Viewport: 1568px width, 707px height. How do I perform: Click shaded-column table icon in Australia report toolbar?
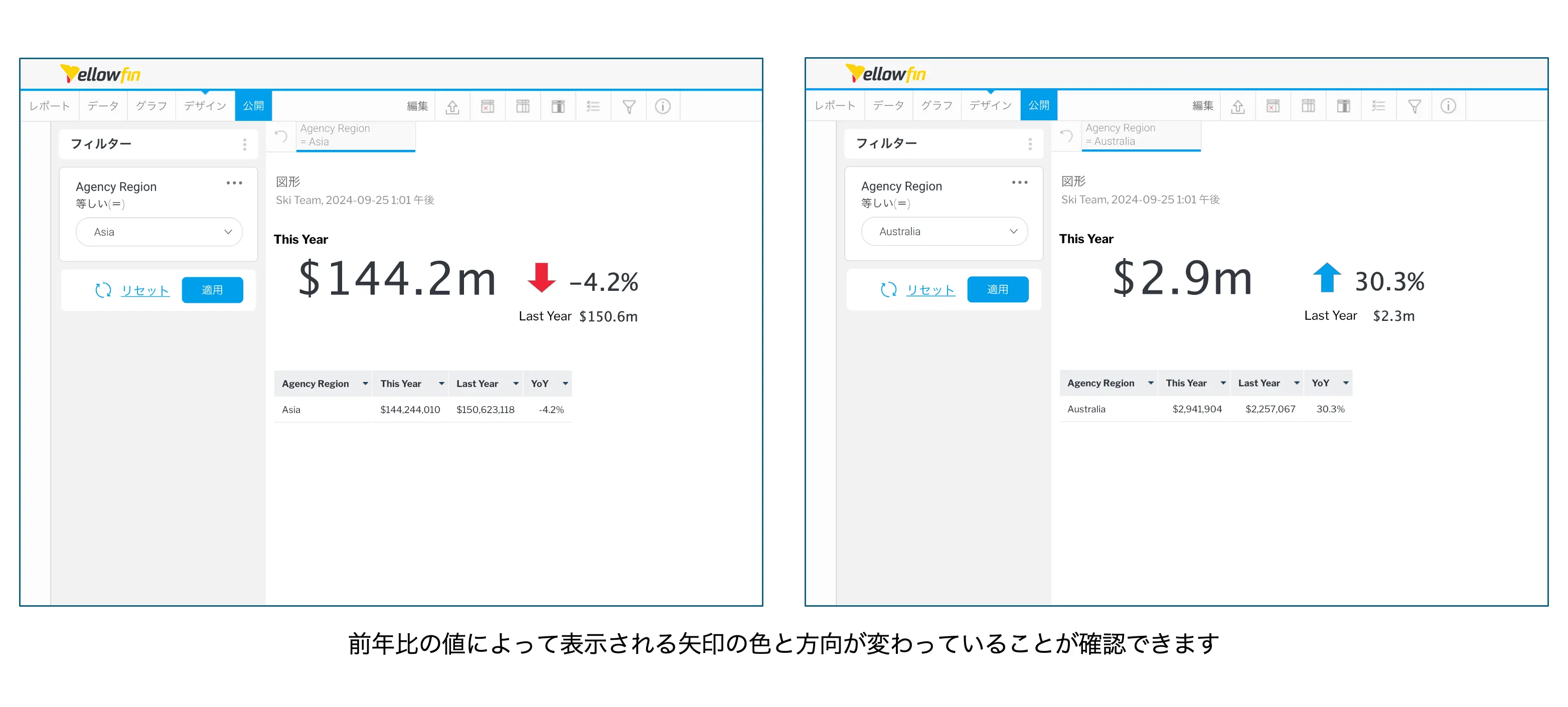point(1343,106)
